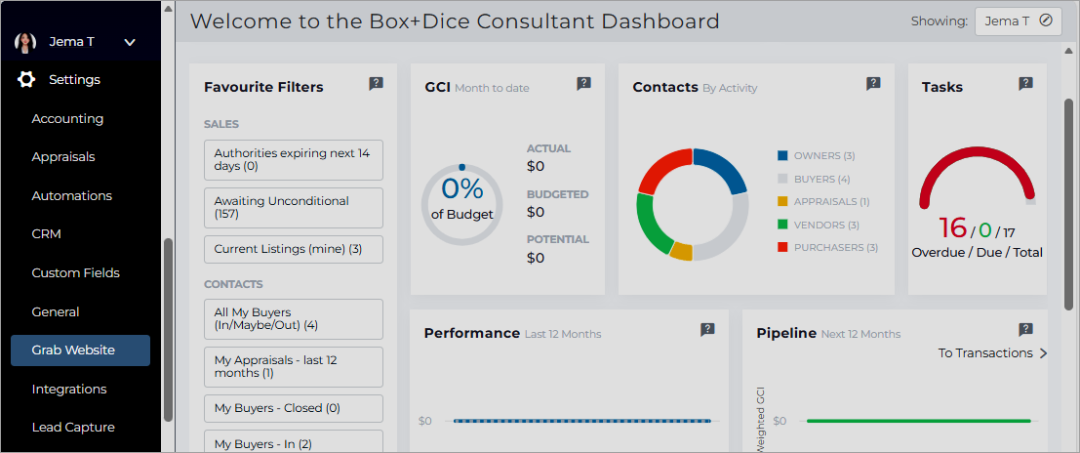Open the Contacts panel help icon
Screen dimensions: 1080x453
(x=873, y=84)
